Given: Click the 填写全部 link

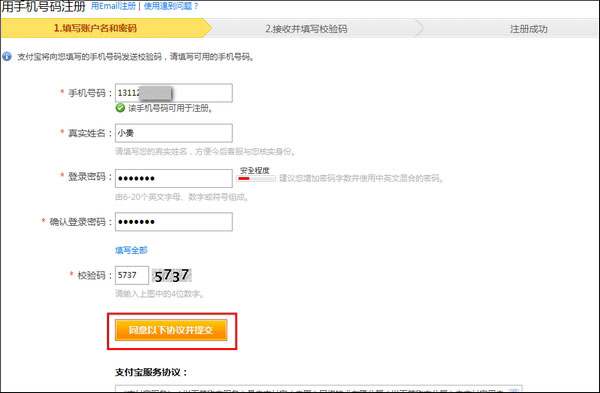Looking at the screenshot, I should click(x=131, y=250).
